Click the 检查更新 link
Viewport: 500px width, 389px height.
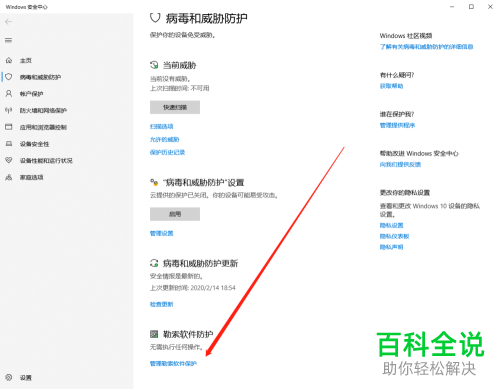tap(162, 304)
